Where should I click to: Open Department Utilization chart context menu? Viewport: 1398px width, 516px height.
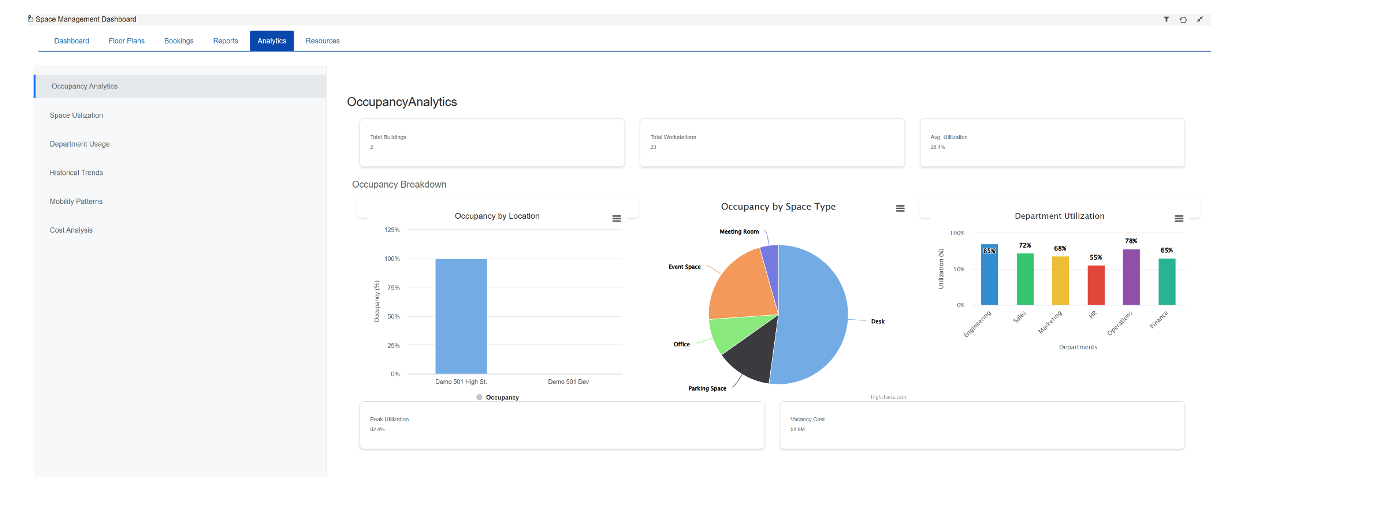pos(1179,218)
